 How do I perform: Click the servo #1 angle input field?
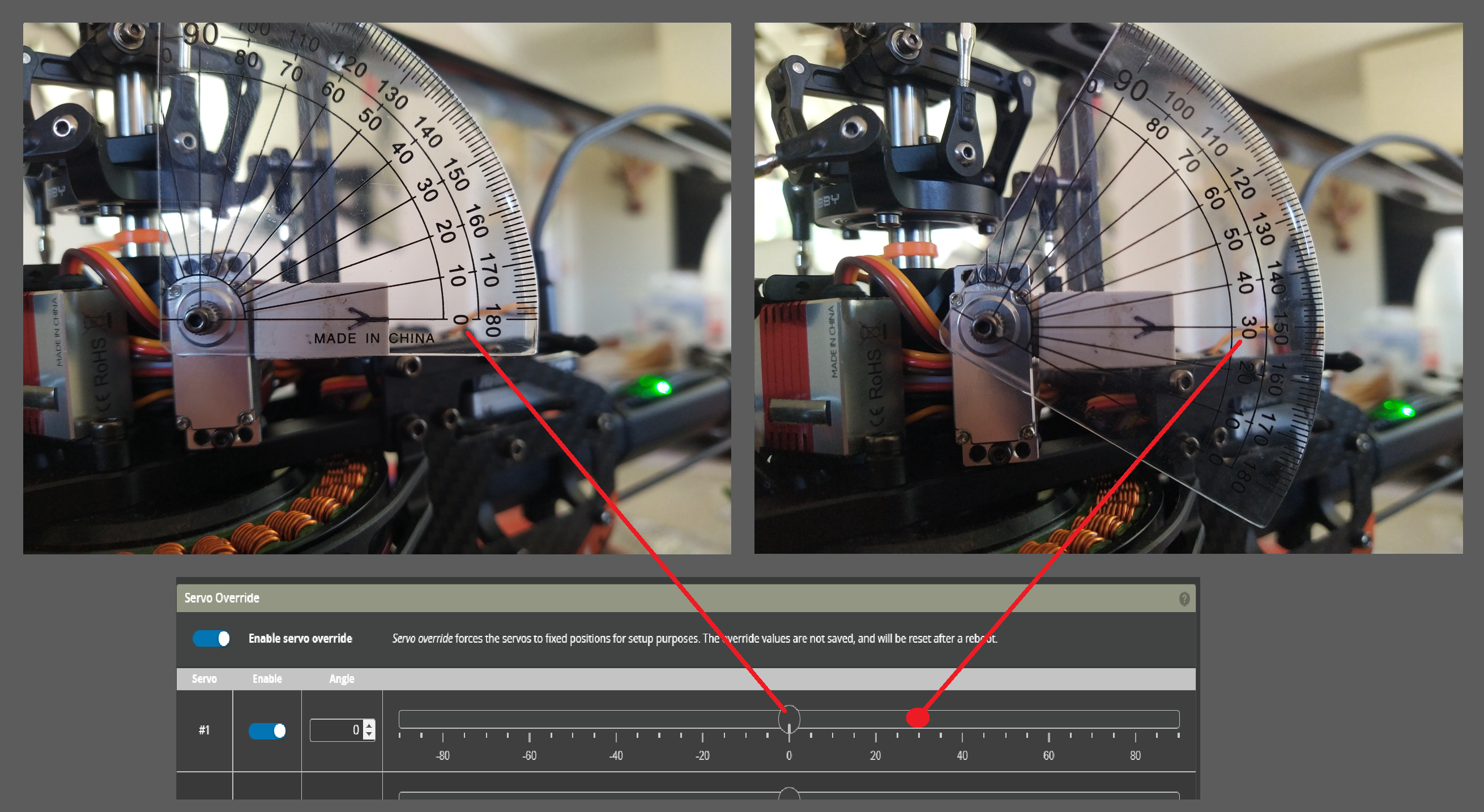coord(336,730)
